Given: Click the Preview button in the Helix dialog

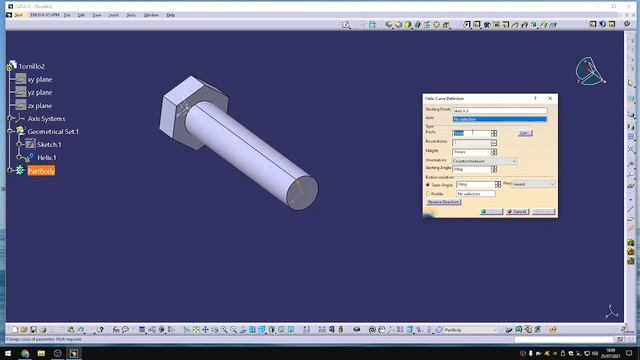Looking at the screenshot, I should tap(544, 211).
